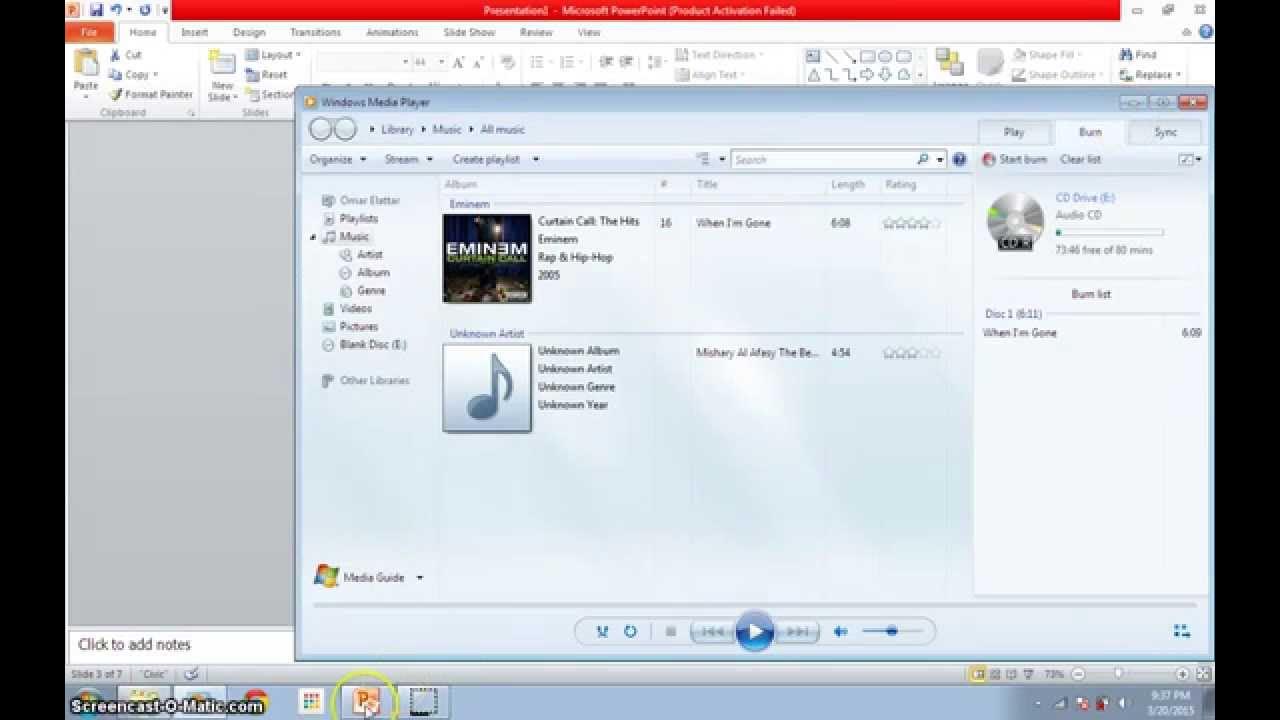Open PowerPoint Insert tab
The height and width of the screenshot is (720, 1280).
[x=195, y=32]
